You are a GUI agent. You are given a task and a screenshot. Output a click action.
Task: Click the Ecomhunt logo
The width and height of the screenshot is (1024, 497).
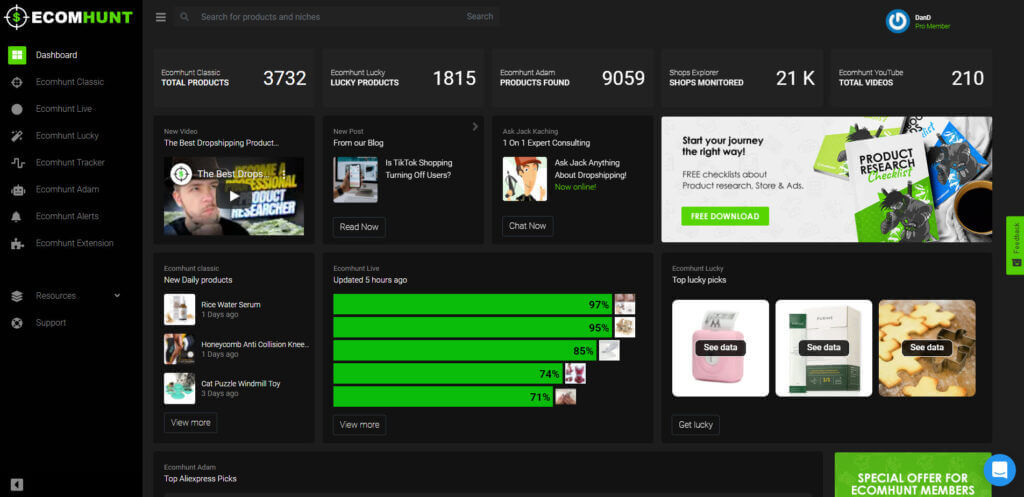69,17
